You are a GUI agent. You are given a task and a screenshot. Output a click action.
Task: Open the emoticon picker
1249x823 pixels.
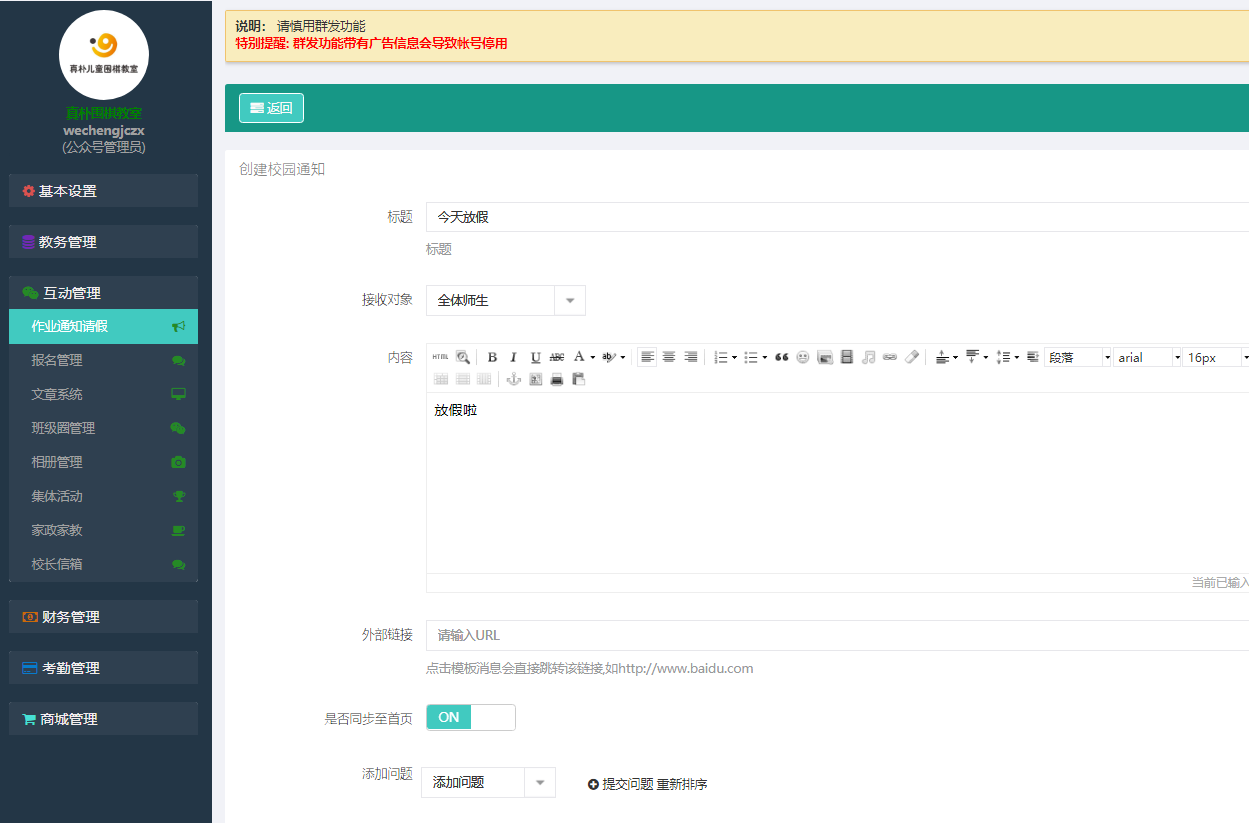click(x=802, y=357)
